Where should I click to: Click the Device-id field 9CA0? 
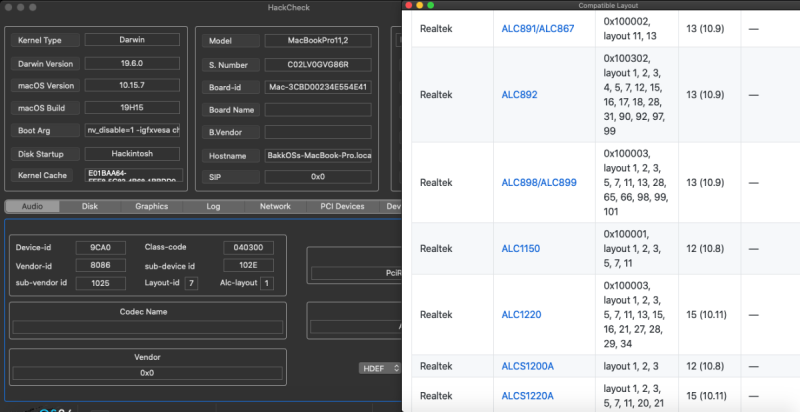(x=101, y=248)
